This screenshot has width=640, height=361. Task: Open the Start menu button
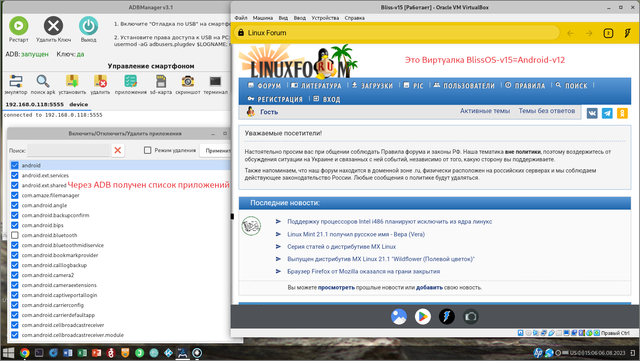click(x=8, y=353)
